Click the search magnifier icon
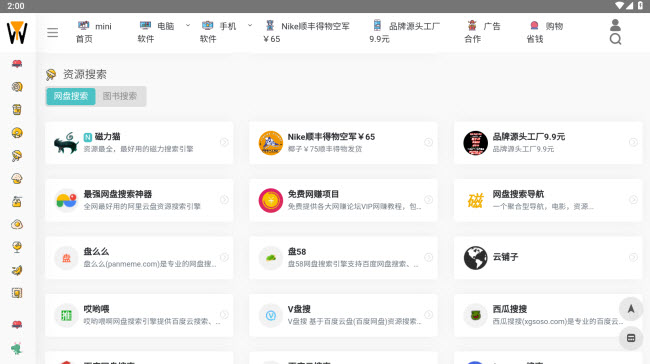The width and height of the screenshot is (650, 364). [615, 39]
